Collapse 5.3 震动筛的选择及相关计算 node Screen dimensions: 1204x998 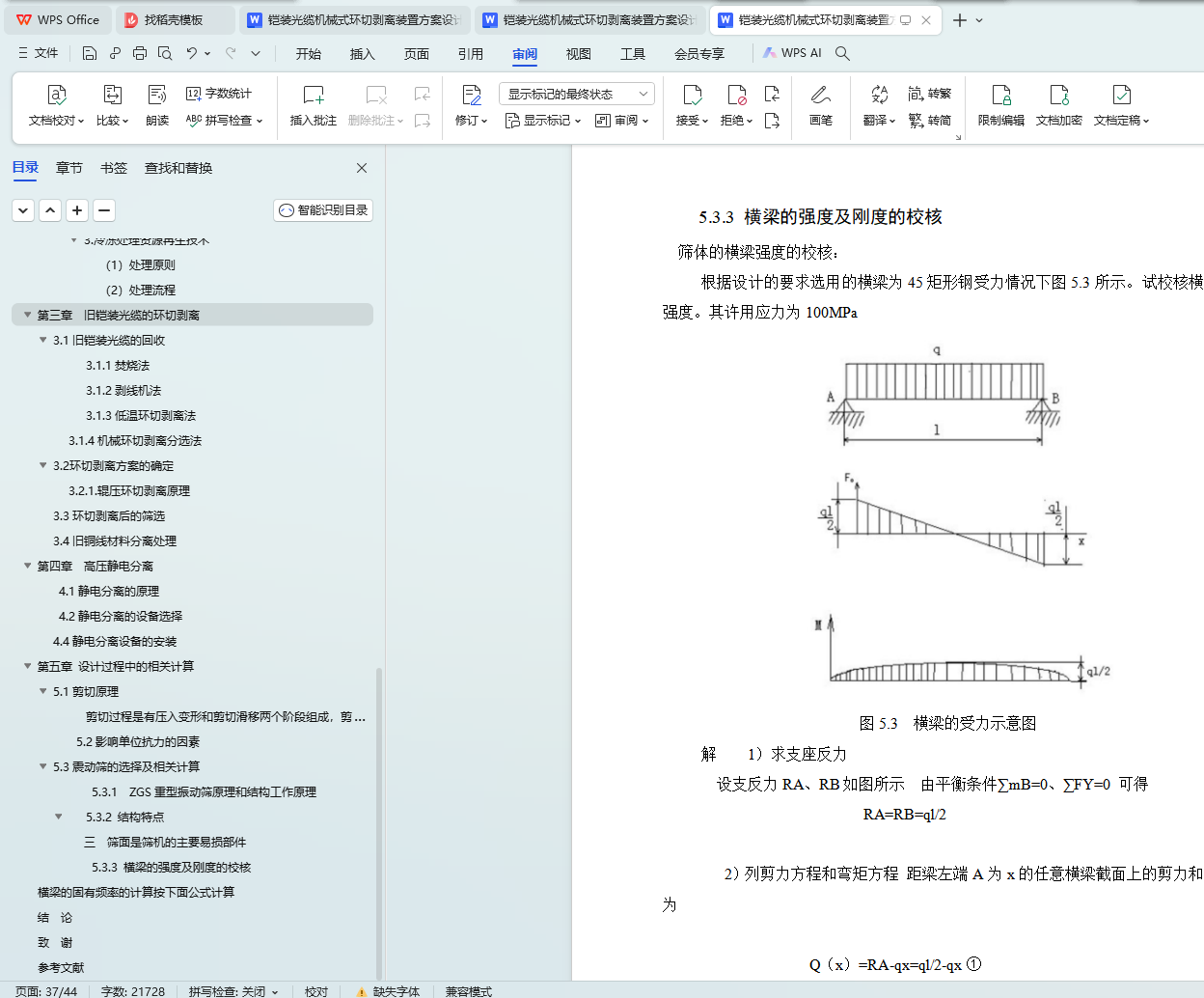coord(42,766)
